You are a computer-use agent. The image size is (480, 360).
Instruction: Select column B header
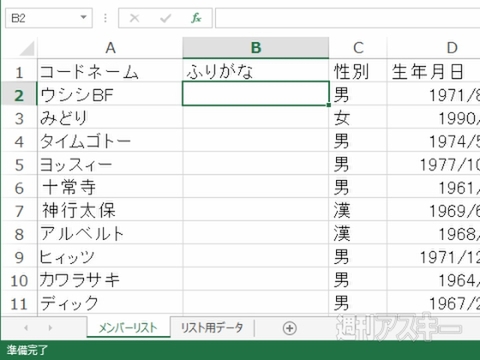(256, 48)
